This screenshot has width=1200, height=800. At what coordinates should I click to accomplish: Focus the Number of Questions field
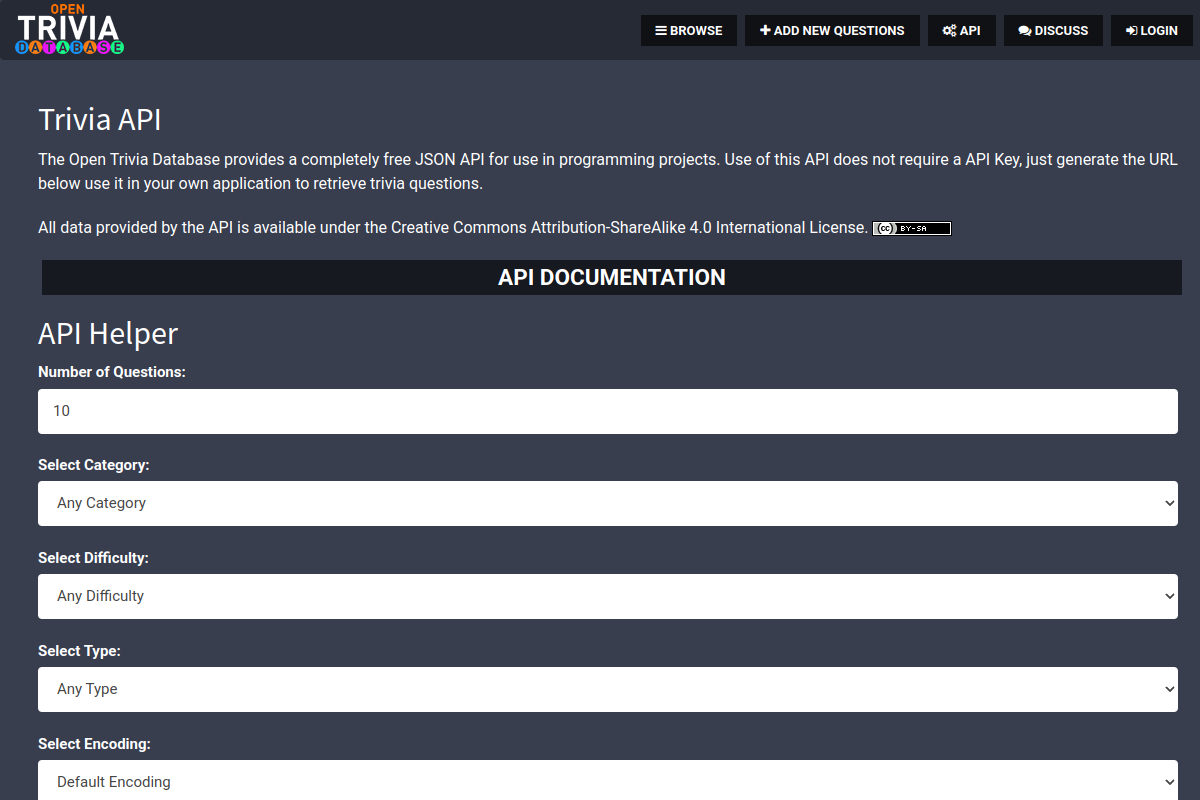click(608, 411)
